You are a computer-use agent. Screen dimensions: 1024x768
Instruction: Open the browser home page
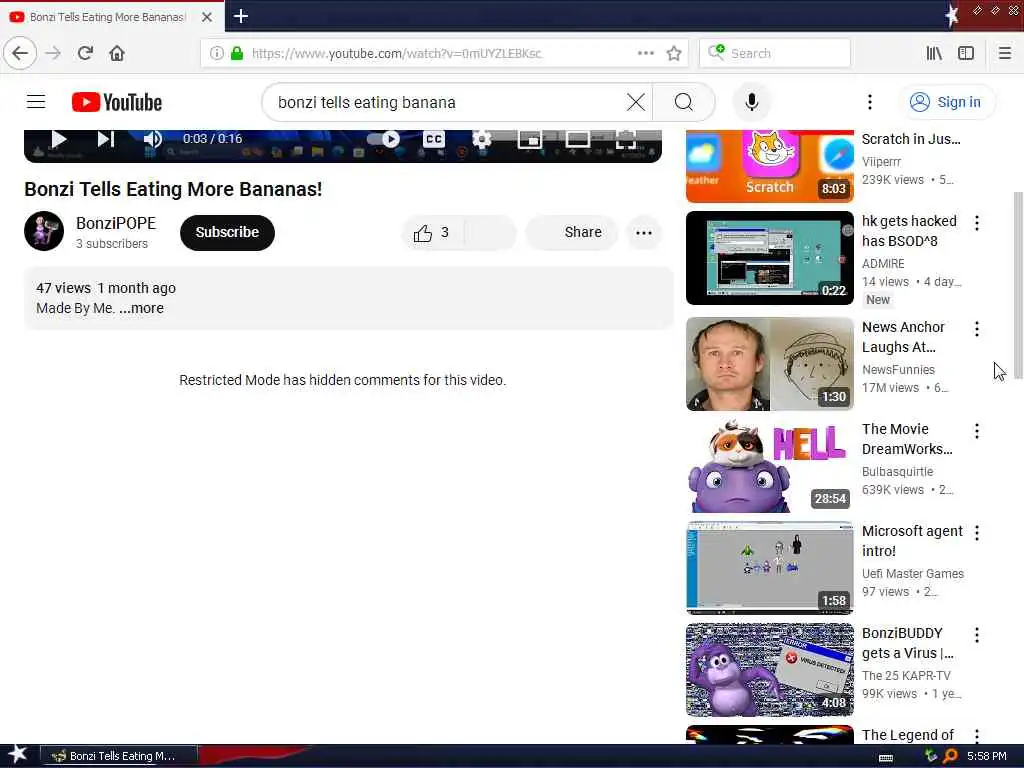(x=117, y=53)
